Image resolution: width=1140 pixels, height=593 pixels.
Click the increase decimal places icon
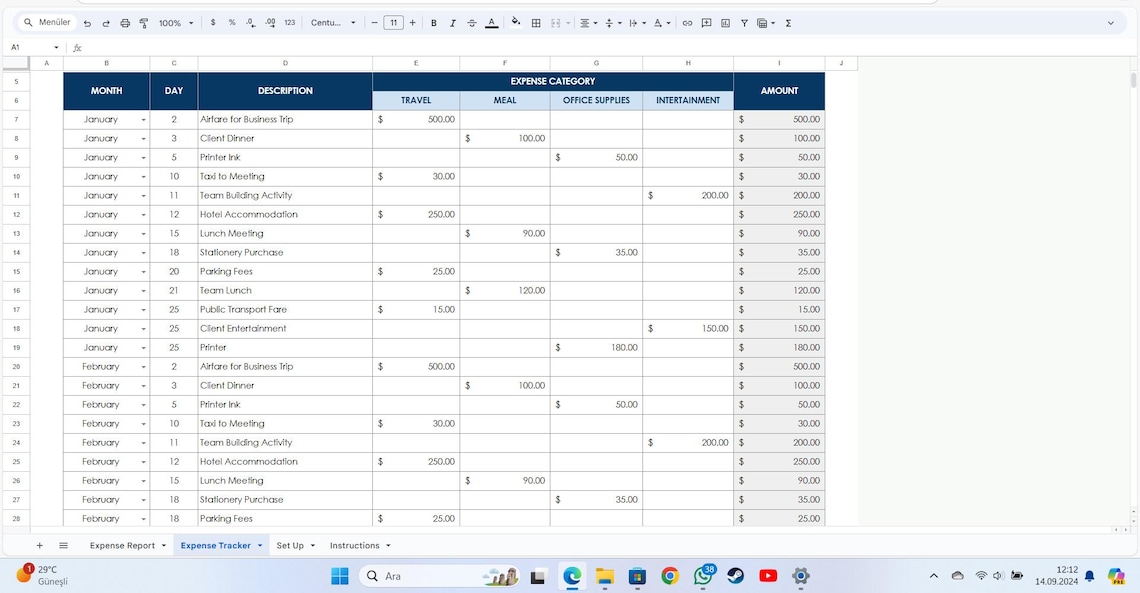coord(270,22)
